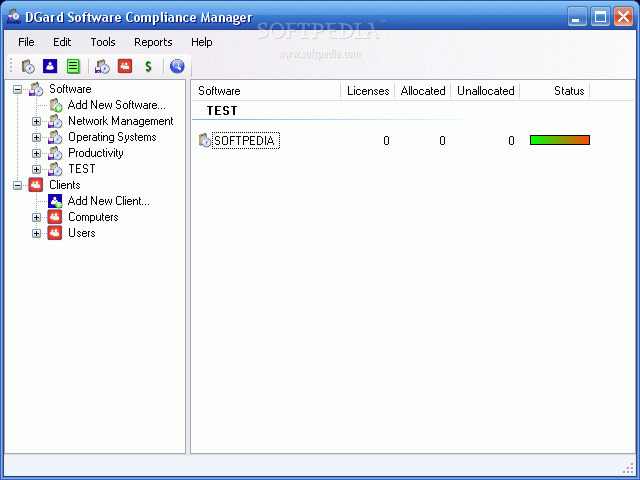Open the Edit menu

(62, 42)
